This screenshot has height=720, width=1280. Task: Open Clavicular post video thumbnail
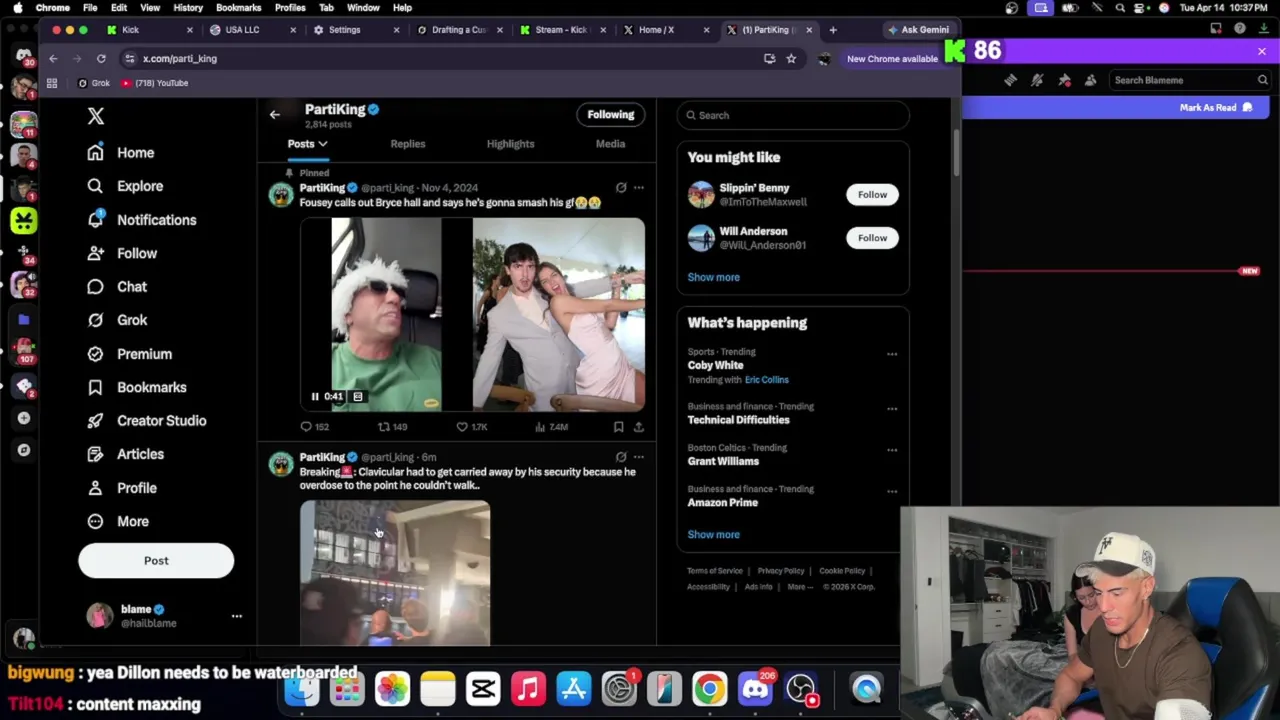coord(395,573)
